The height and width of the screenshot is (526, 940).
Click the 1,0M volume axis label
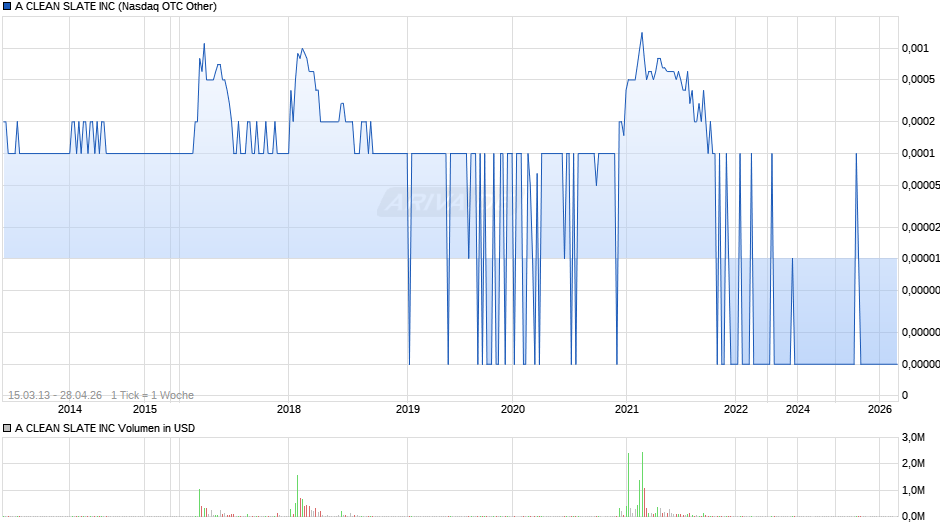913,491
